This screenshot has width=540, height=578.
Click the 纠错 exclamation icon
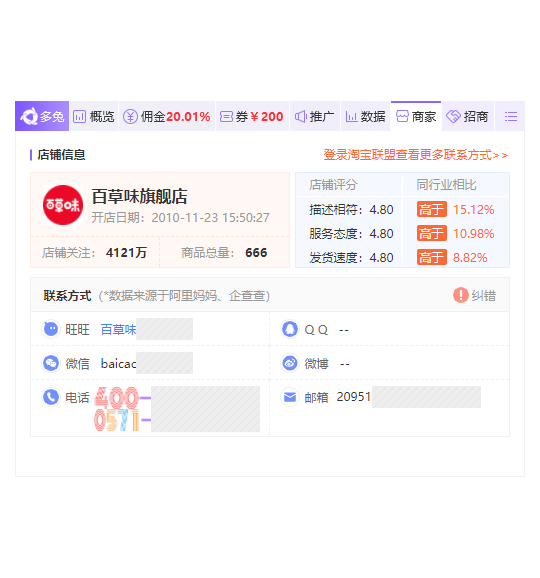(x=460, y=295)
